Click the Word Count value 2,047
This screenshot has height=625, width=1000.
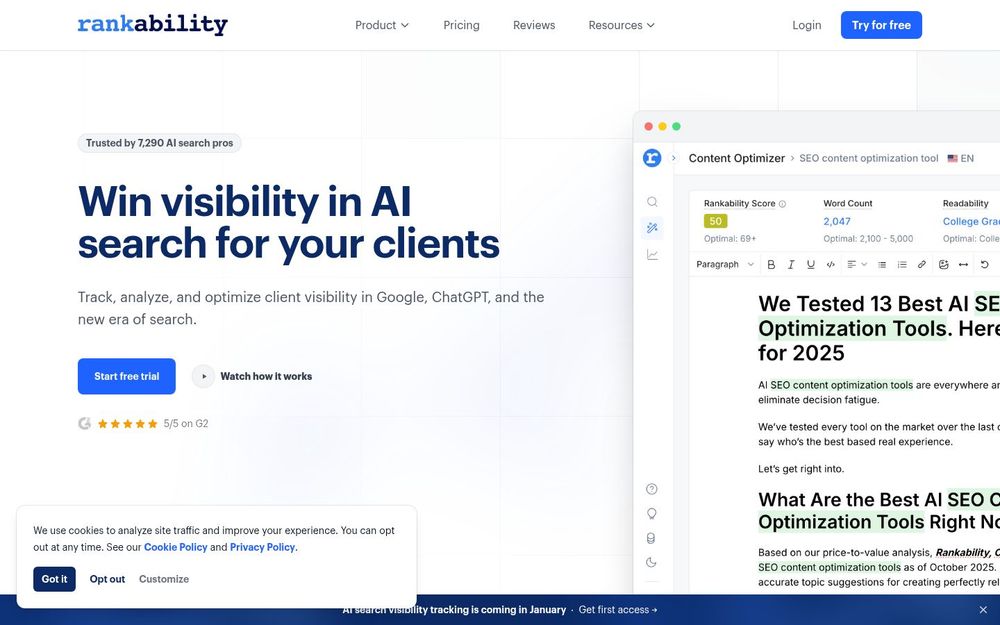tap(837, 221)
